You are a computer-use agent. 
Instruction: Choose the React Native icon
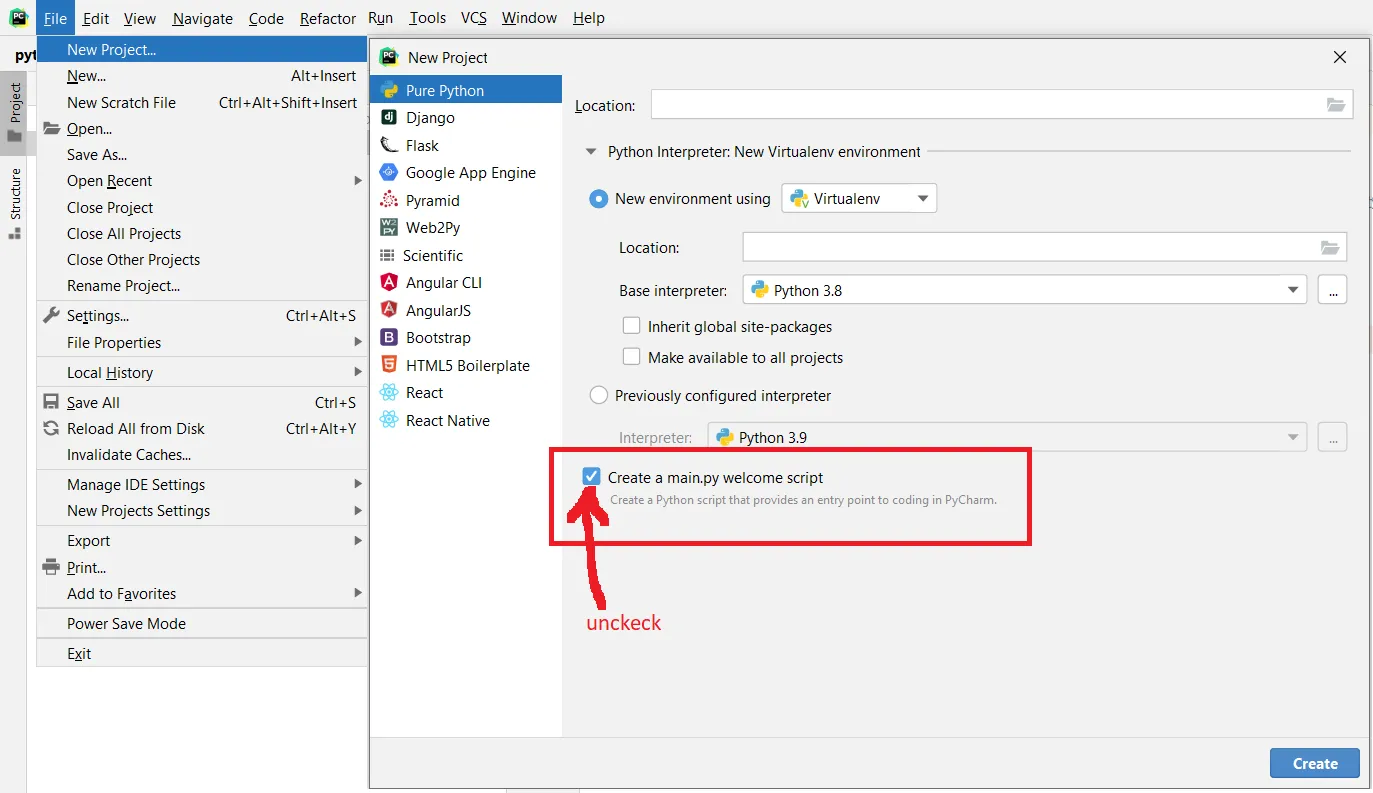(x=389, y=420)
